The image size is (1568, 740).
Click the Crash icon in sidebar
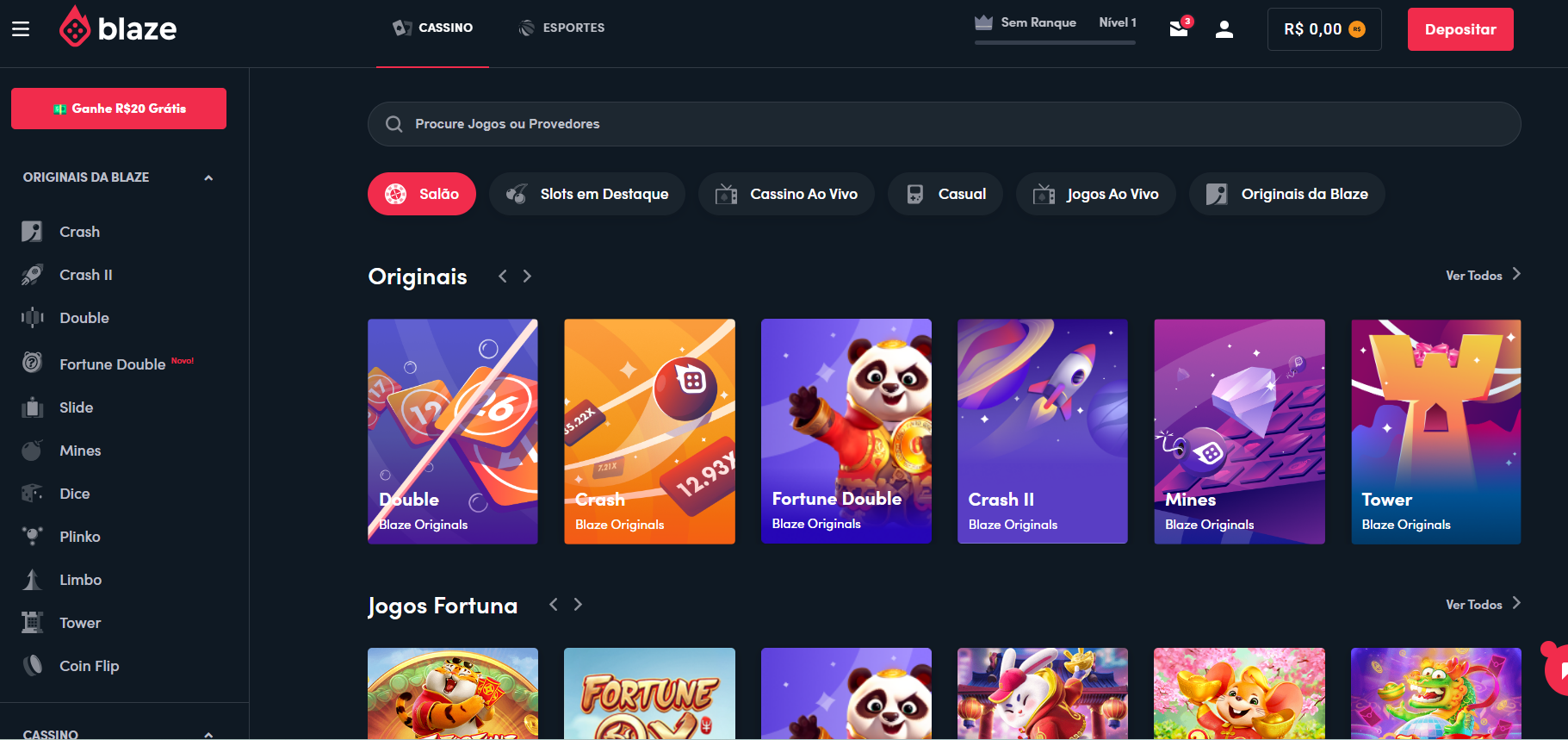click(32, 232)
